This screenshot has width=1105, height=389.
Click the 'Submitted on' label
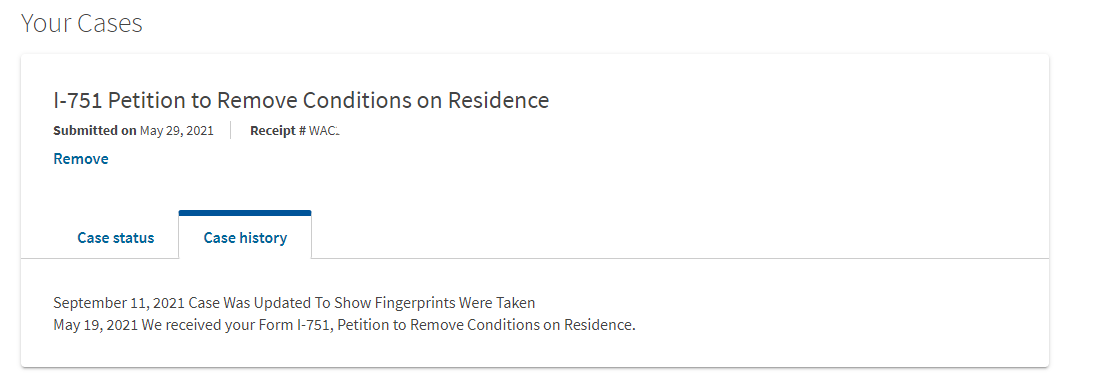point(95,131)
